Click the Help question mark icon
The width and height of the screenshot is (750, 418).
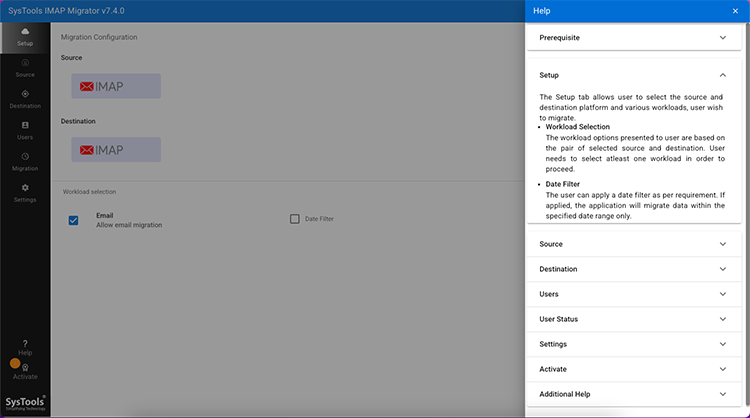25,343
